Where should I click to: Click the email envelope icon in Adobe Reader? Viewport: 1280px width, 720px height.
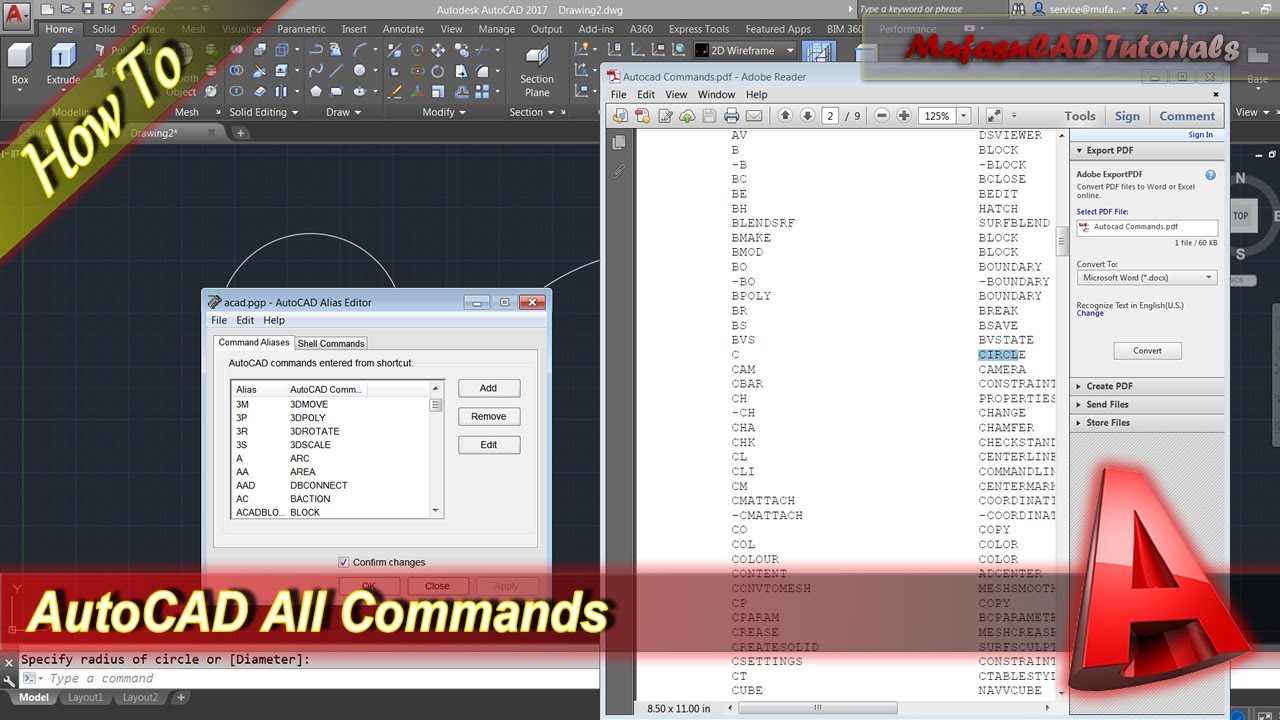tap(753, 116)
